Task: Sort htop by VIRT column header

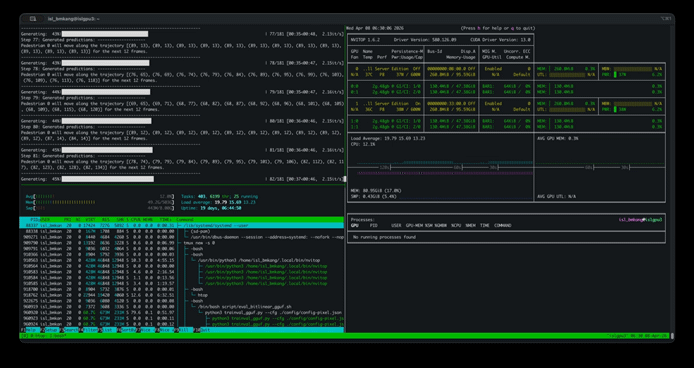Action: (x=90, y=219)
